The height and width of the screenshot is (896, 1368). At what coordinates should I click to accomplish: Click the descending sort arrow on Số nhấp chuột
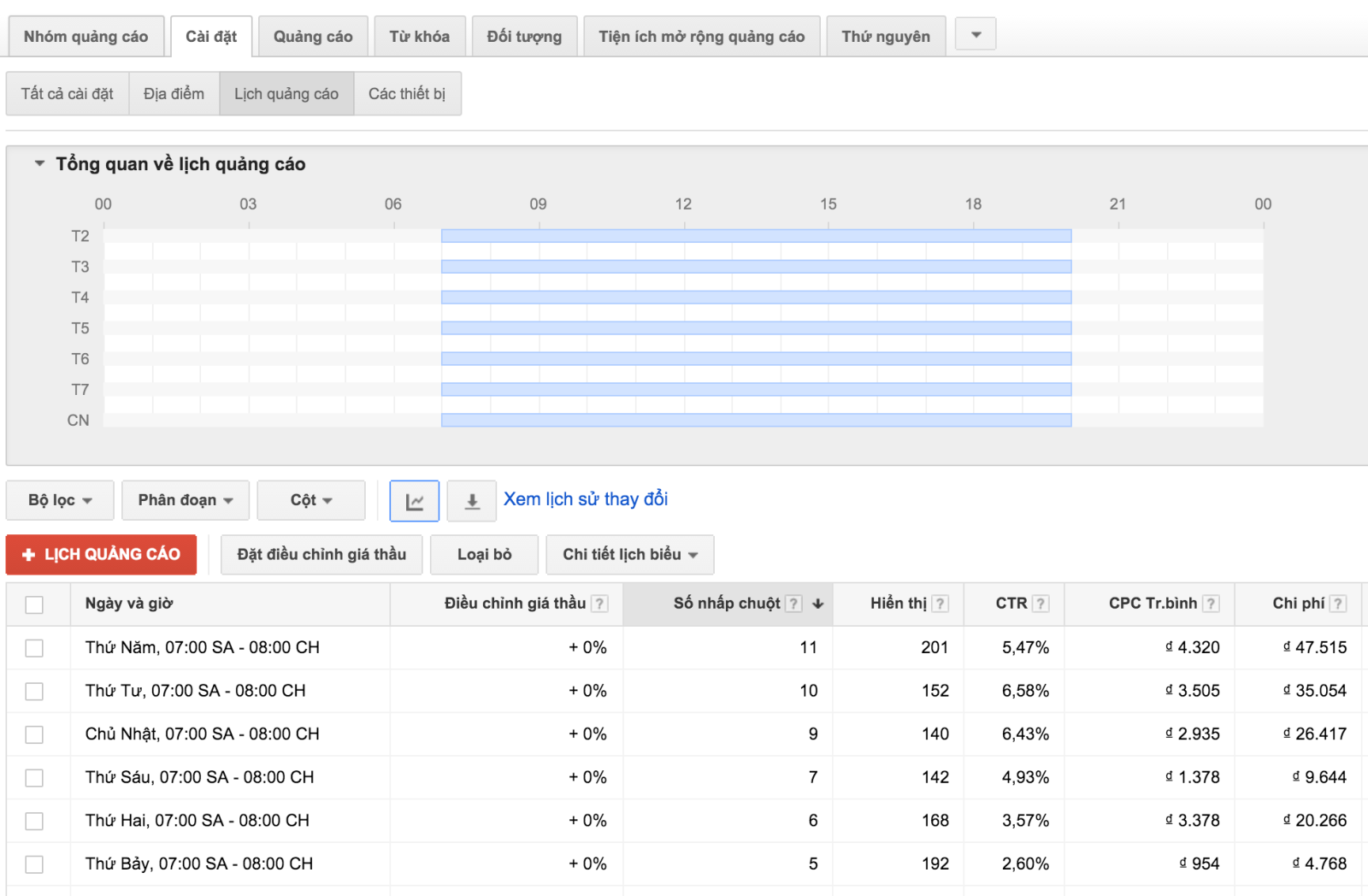click(x=818, y=604)
